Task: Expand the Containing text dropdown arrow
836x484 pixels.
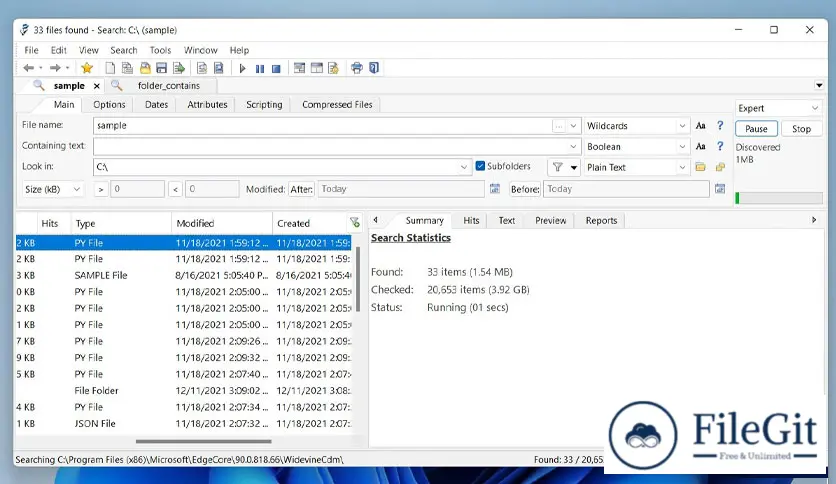Action: tap(573, 146)
